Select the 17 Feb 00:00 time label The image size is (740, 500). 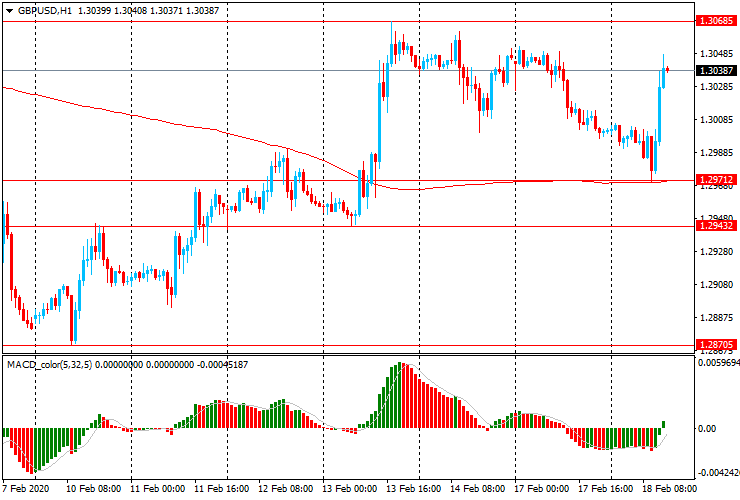click(x=542, y=488)
